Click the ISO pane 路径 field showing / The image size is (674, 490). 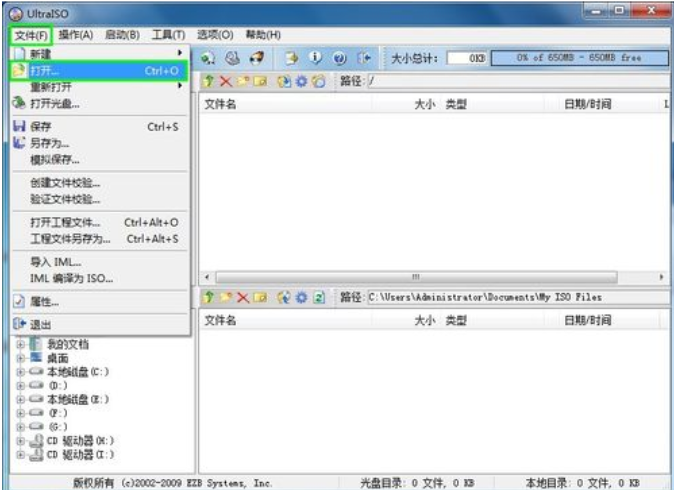click(x=518, y=81)
